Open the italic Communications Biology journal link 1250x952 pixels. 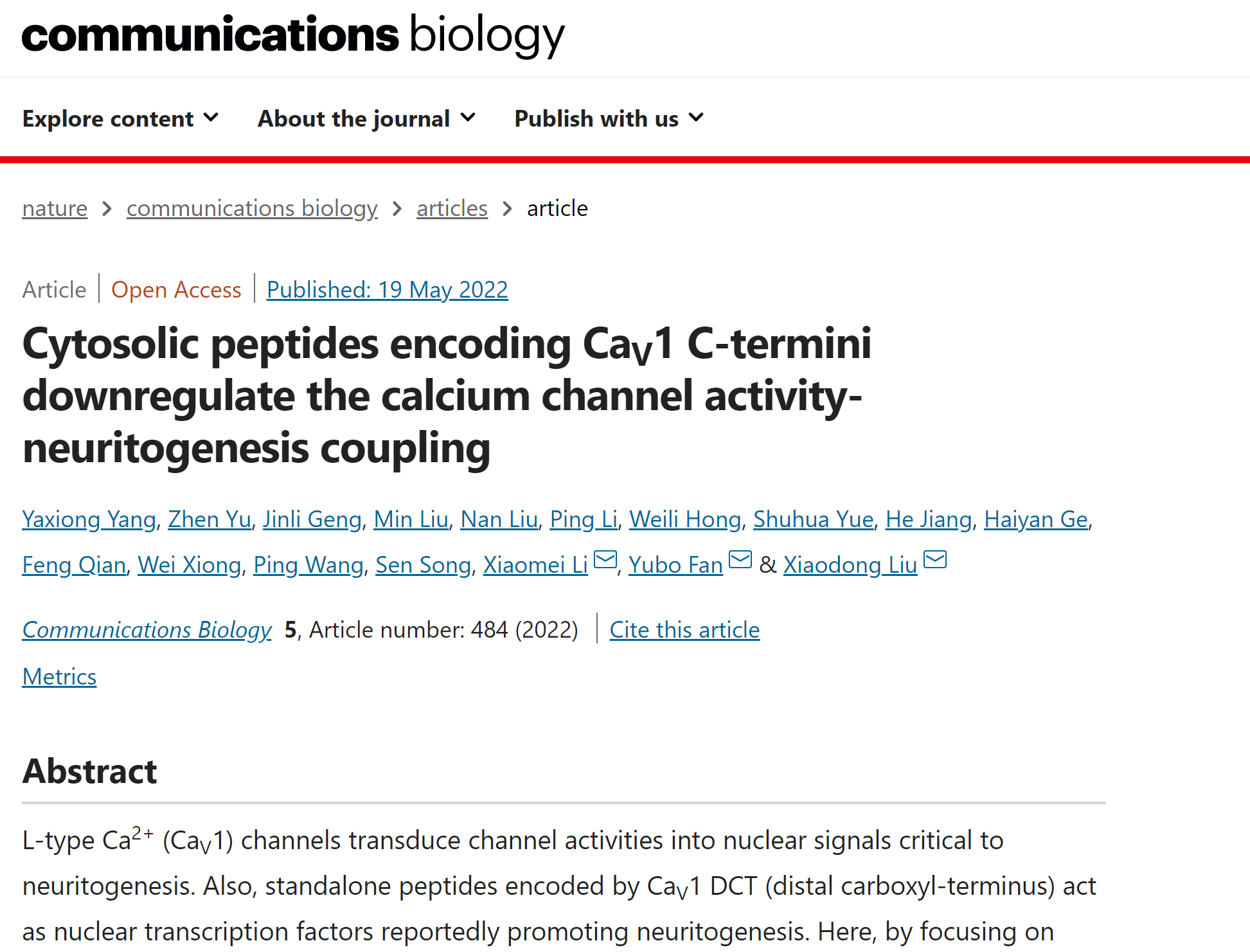click(x=147, y=630)
